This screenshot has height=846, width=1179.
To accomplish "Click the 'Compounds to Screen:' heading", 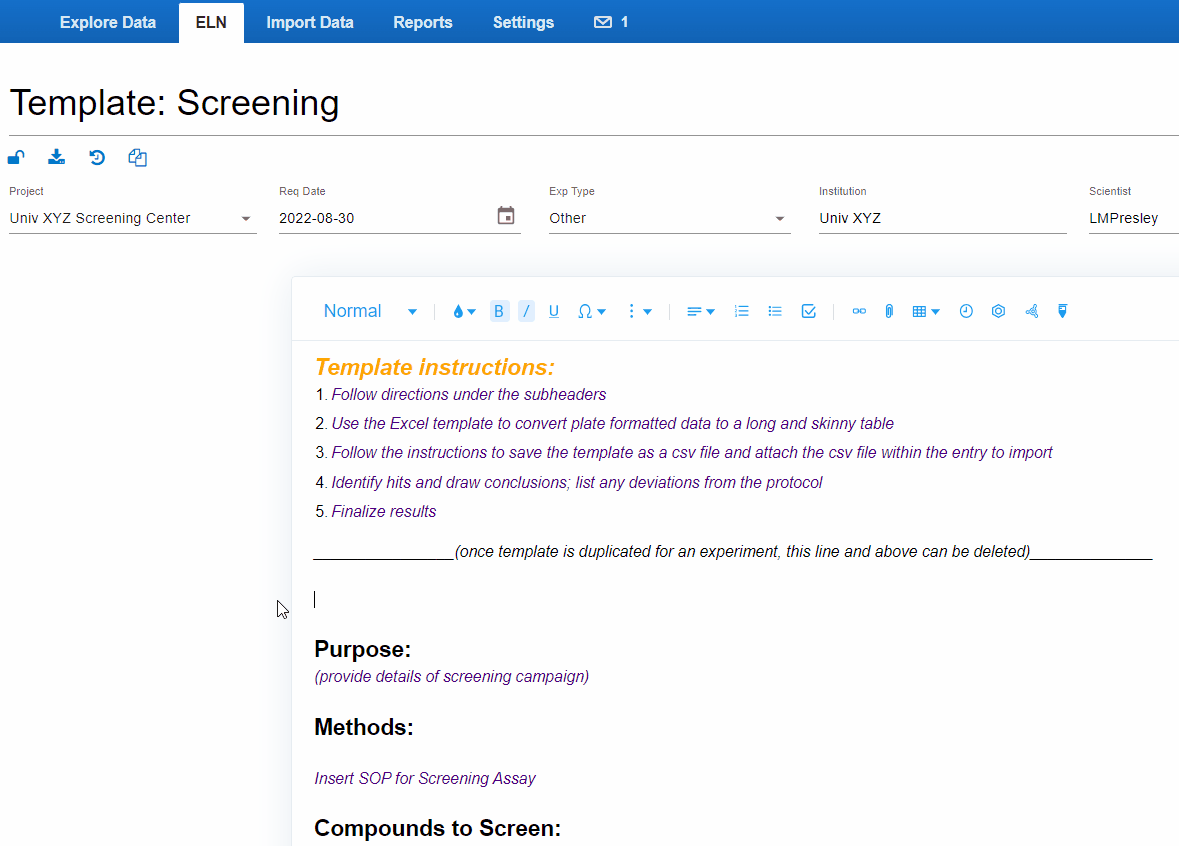I will pos(438,828).
